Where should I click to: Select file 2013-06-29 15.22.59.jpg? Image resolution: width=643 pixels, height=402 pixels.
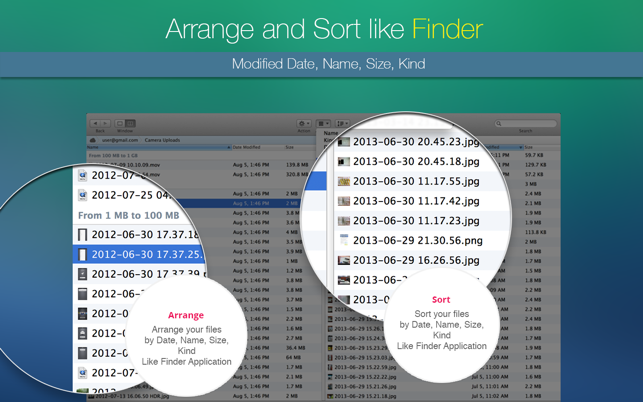click(x=365, y=367)
